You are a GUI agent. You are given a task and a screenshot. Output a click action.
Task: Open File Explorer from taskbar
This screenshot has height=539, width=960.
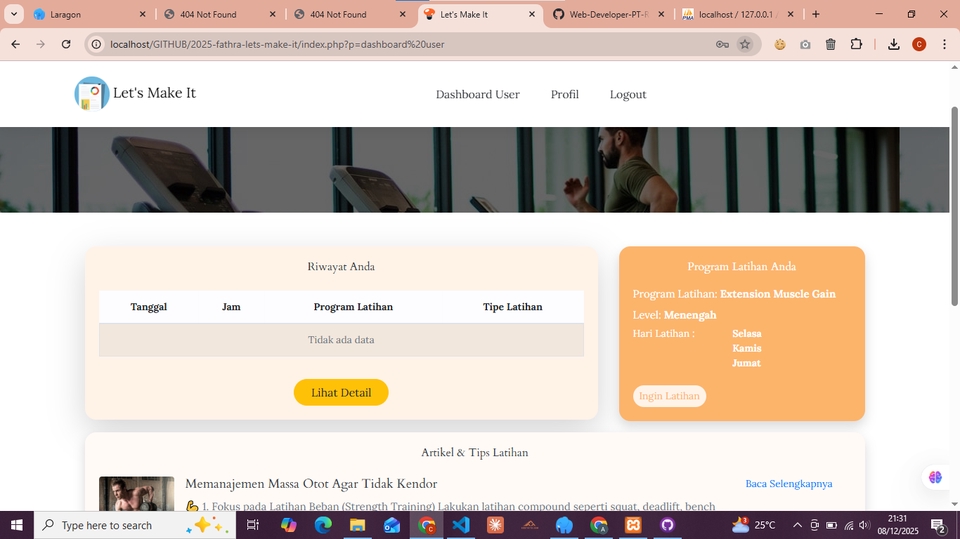point(358,525)
